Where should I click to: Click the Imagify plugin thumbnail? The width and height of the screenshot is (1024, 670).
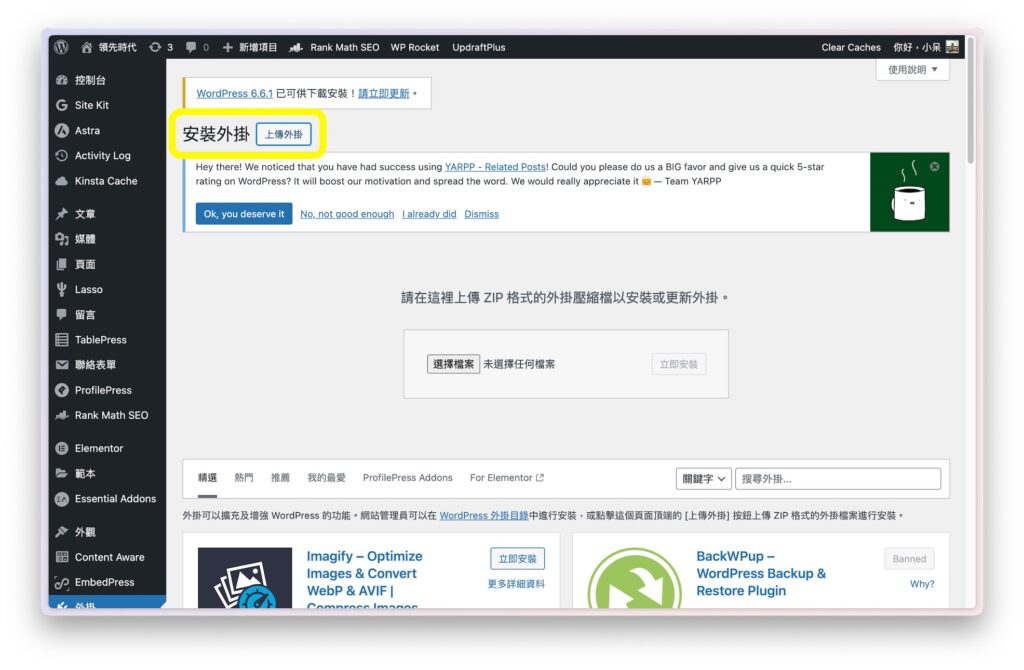[x=245, y=578]
